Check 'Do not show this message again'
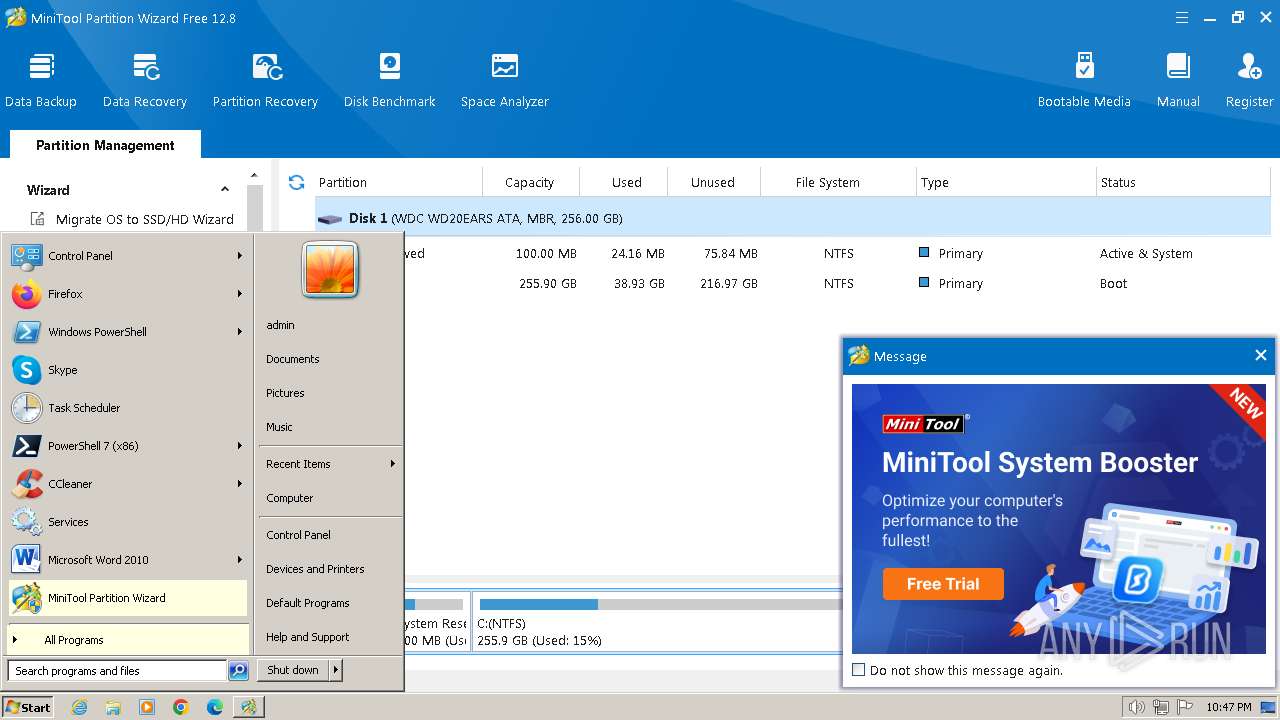This screenshot has height=720, width=1280. click(858, 670)
